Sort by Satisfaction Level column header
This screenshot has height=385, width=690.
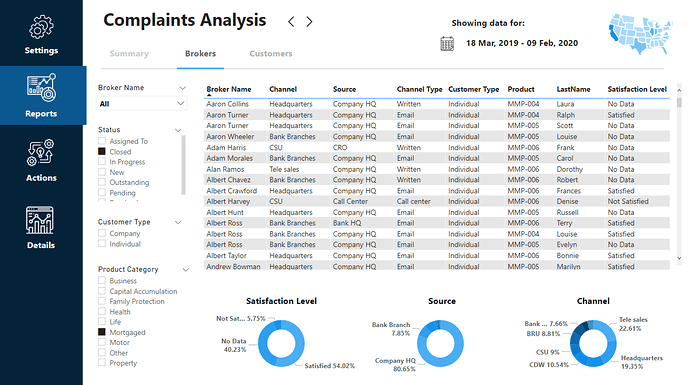637,89
